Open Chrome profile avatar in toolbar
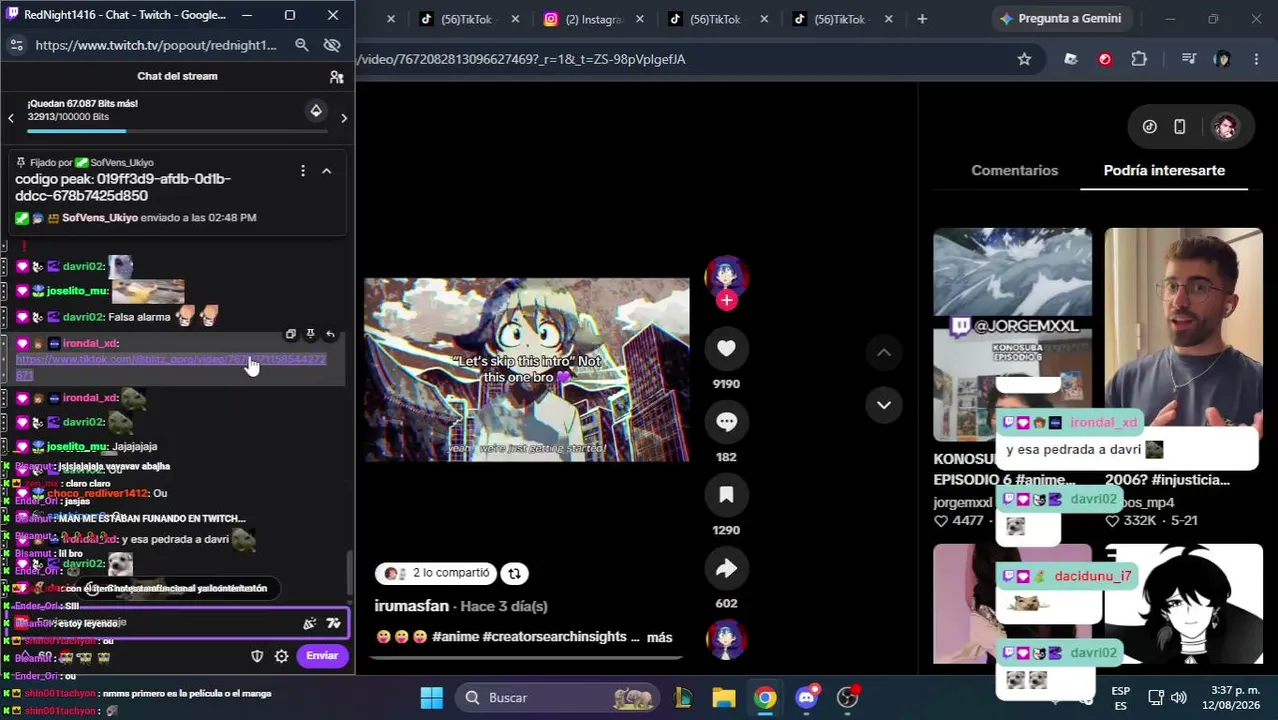This screenshot has width=1278, height=720. pos(1222,59)
